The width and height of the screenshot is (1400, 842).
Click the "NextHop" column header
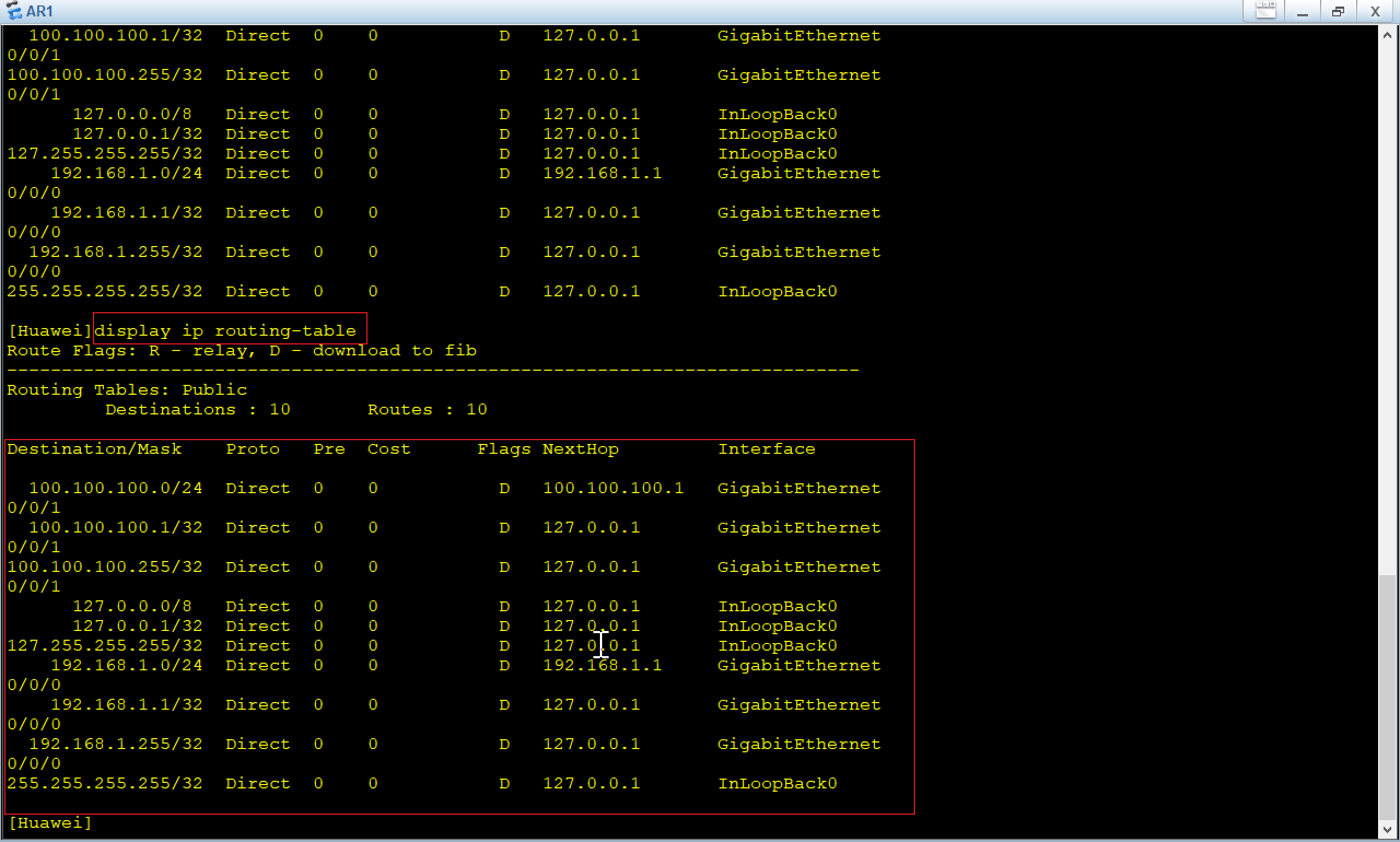pos(581,448)
